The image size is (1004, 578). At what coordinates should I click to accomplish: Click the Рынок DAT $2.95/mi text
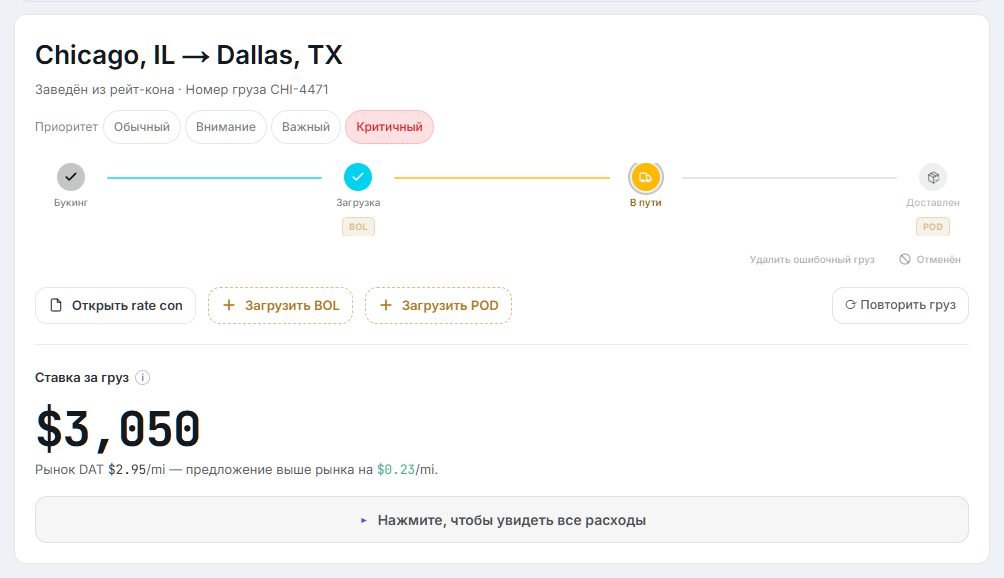(x=100, y=470)
